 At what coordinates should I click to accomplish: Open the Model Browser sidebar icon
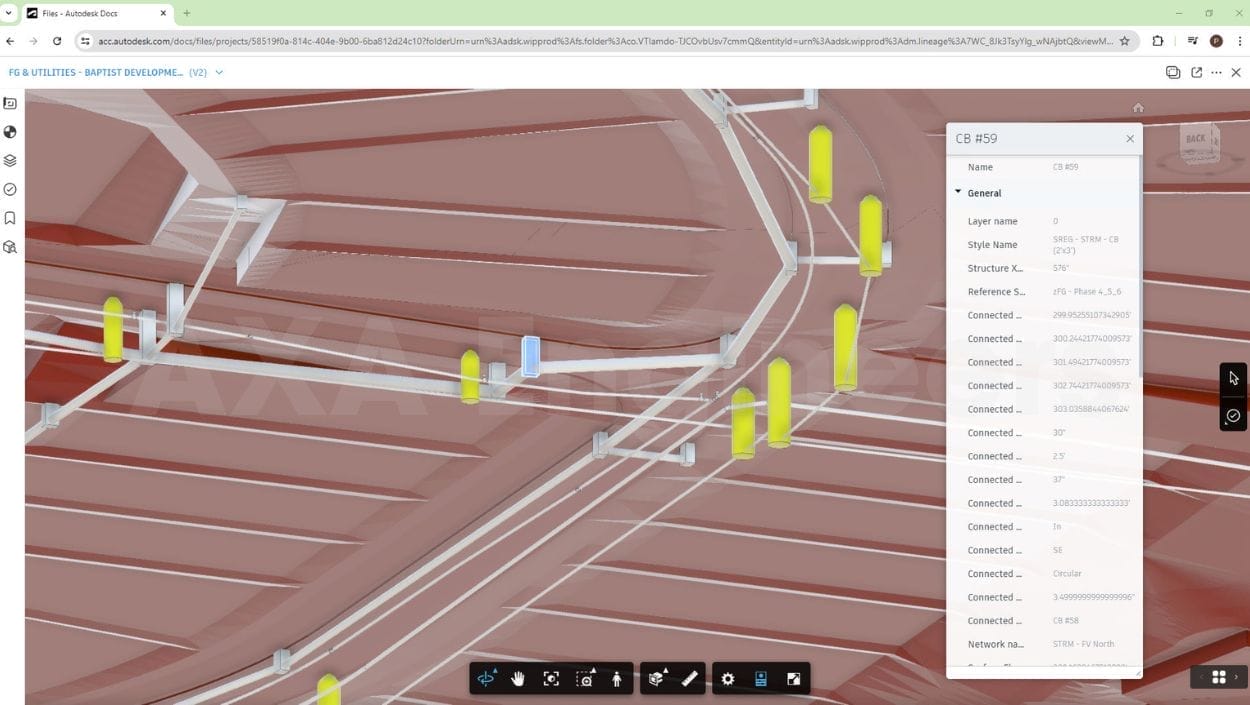(10, 246)
